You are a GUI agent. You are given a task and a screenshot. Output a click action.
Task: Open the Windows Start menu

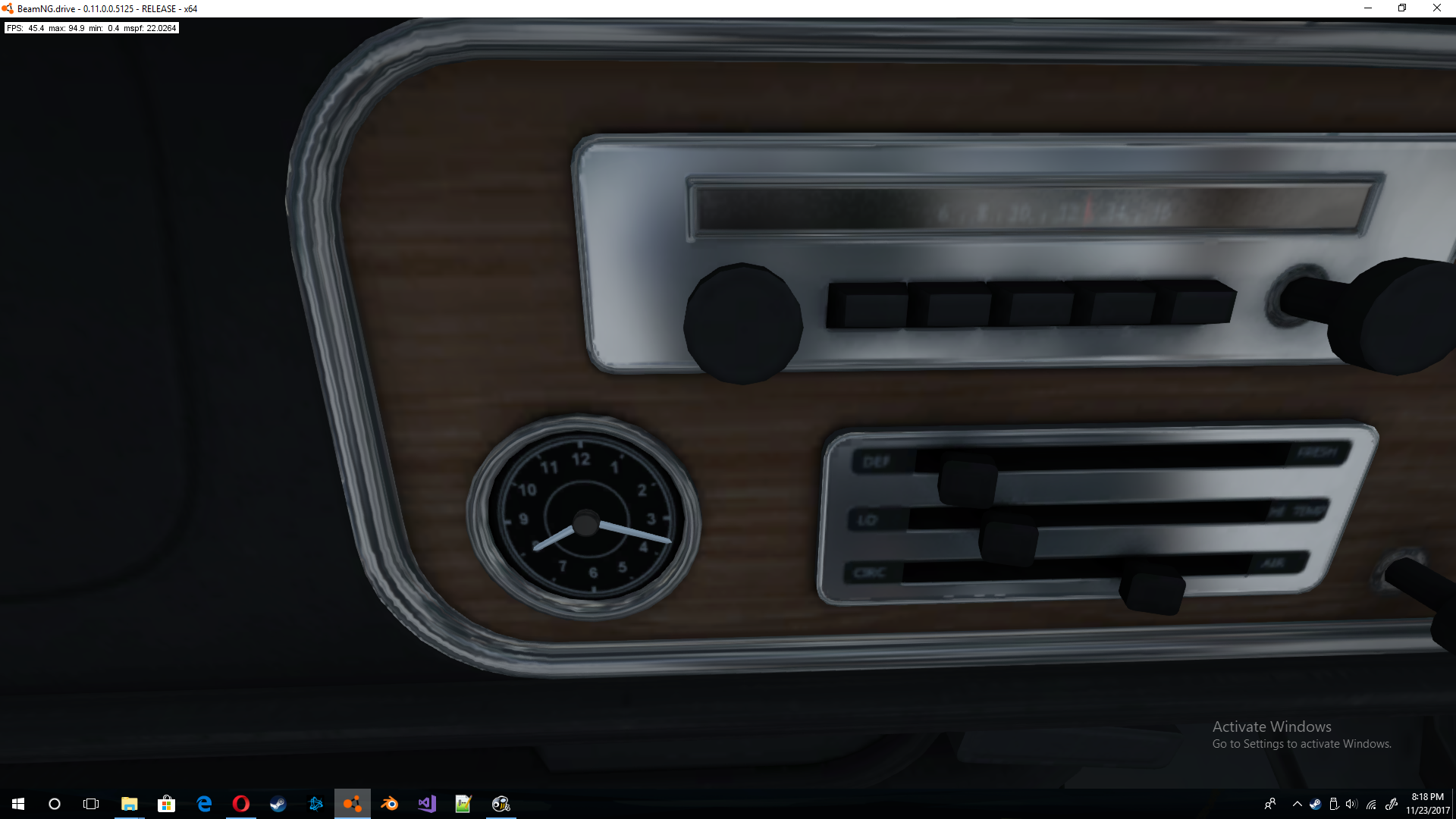point(18,804)
